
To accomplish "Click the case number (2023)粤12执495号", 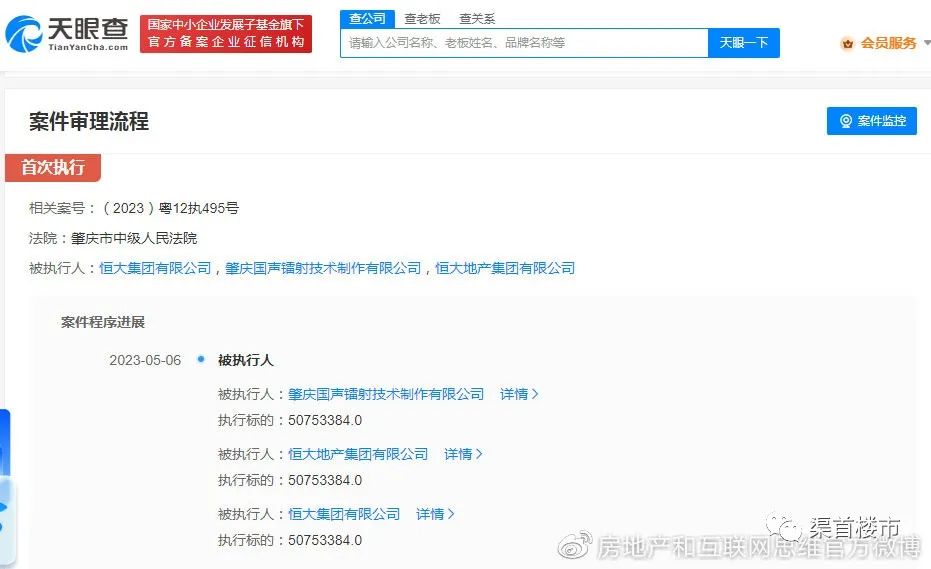I will coord(169,208).
